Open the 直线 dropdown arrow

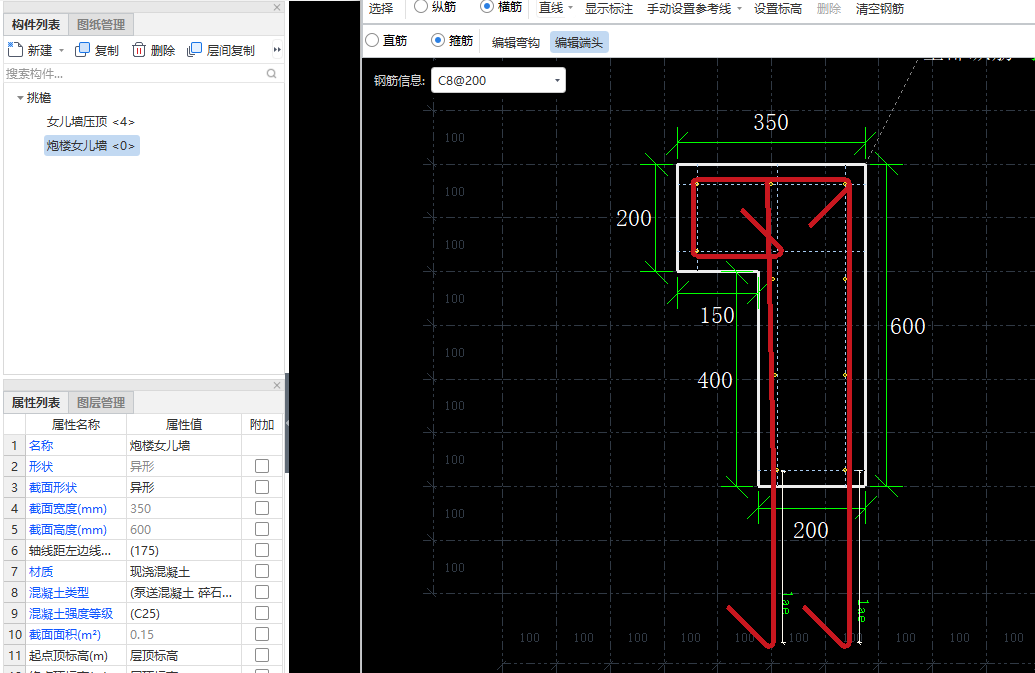570,8
